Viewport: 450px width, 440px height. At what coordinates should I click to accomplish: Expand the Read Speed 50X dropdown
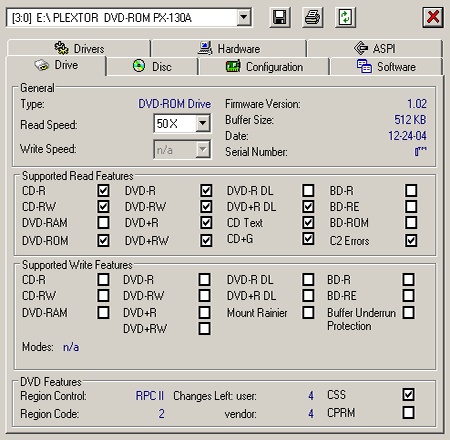[203, 123]
